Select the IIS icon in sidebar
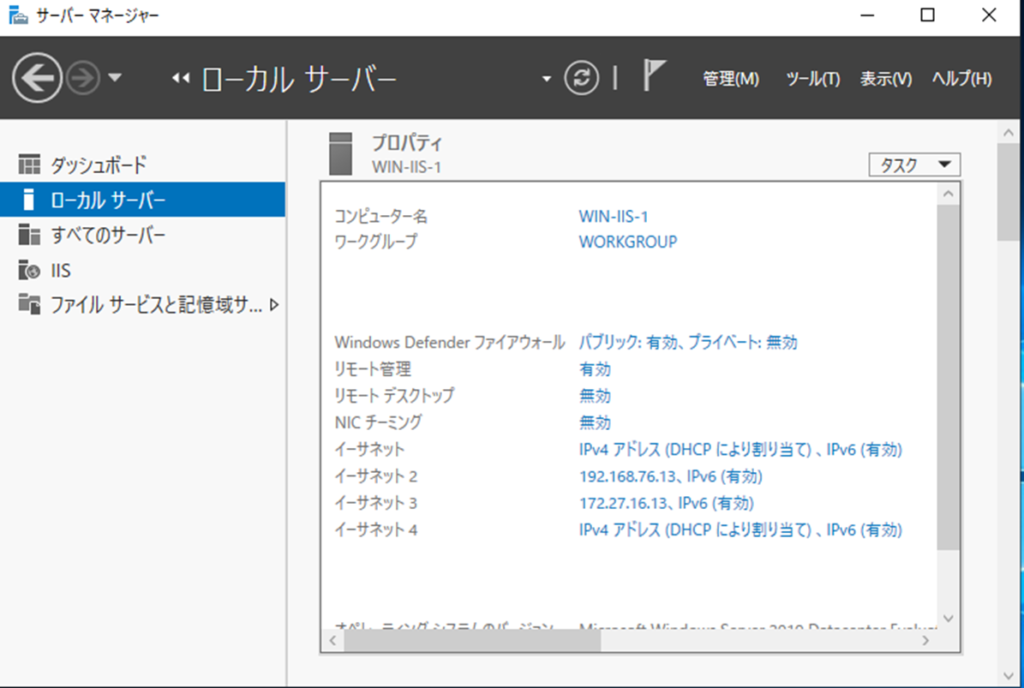 pyautogui.click(x=30, y=270)
